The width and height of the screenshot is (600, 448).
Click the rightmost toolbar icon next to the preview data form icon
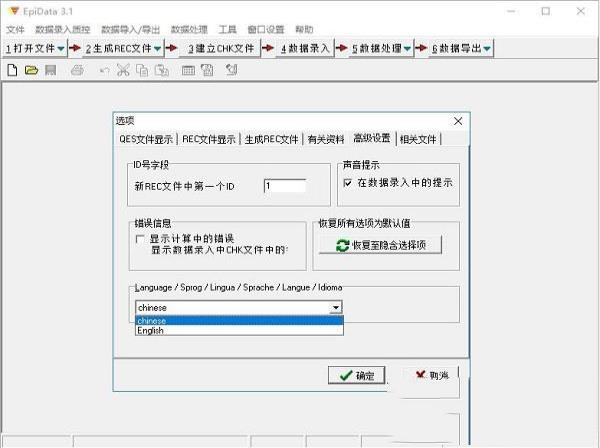click(232, 70)
